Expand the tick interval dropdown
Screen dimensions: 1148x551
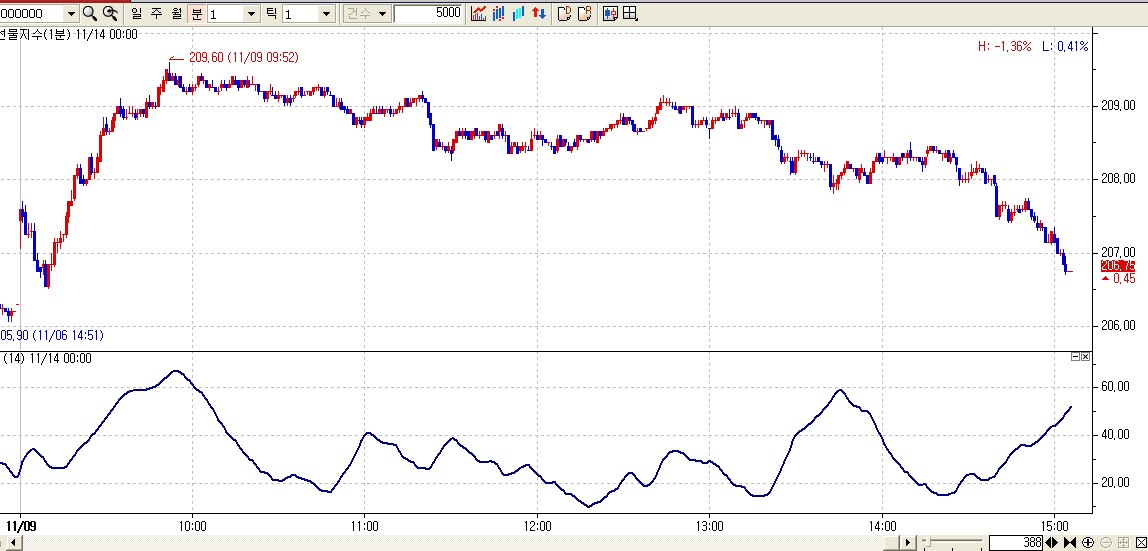click(x=326, y=13)
